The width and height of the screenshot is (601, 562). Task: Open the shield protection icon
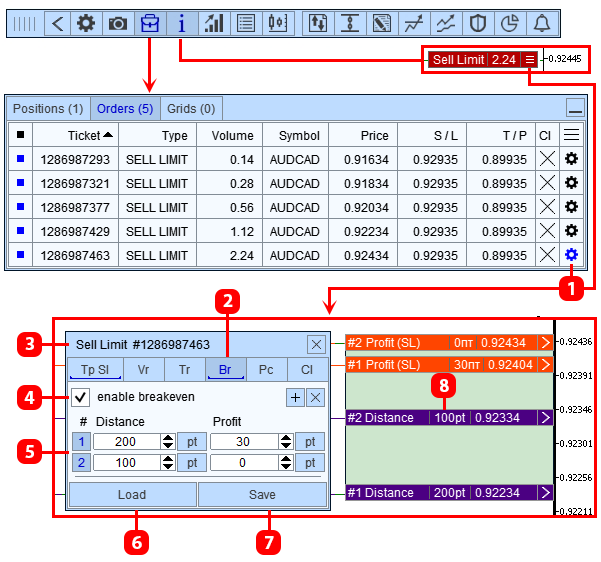point(478,24)
